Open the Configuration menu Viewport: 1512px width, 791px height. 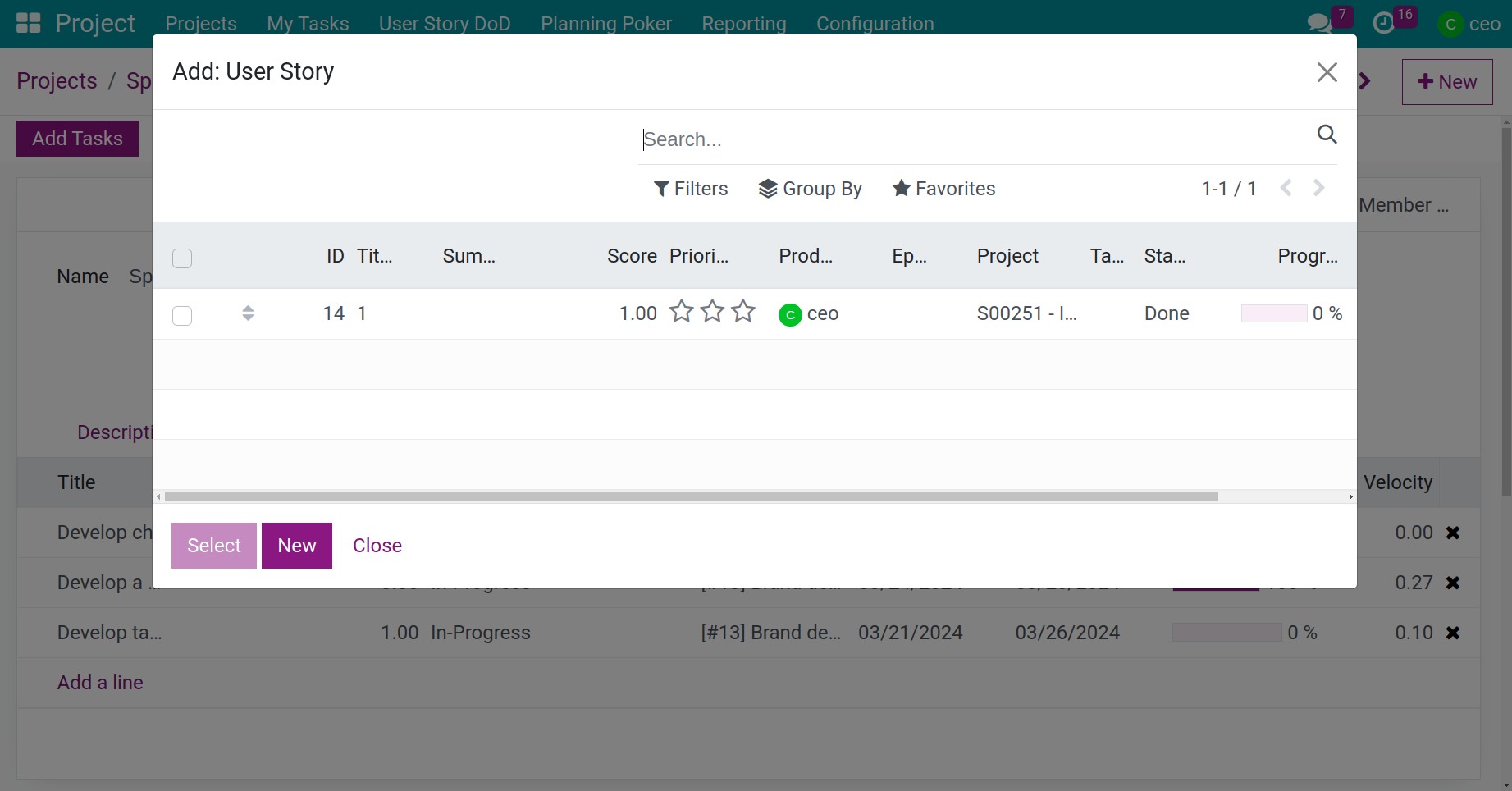pos(875,24)
